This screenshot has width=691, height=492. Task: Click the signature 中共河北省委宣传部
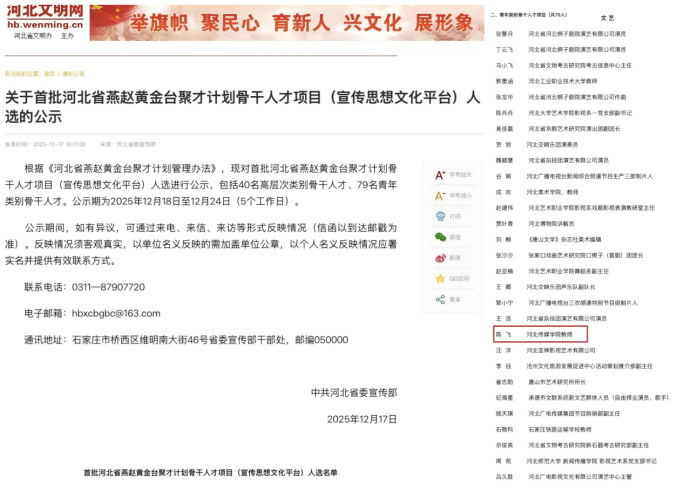353,393
